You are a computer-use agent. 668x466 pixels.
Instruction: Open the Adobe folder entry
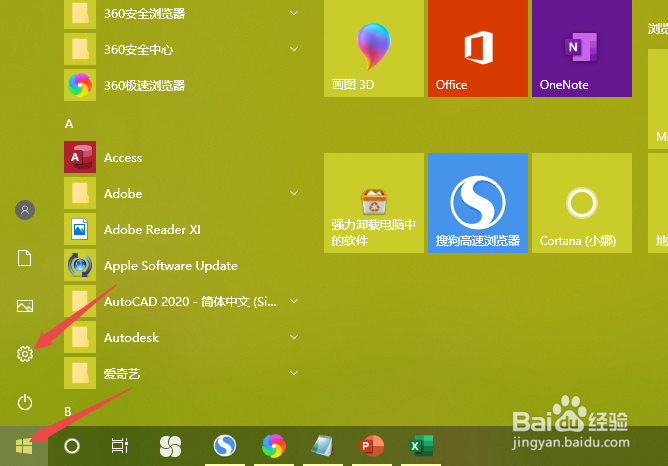click(183, 193)
